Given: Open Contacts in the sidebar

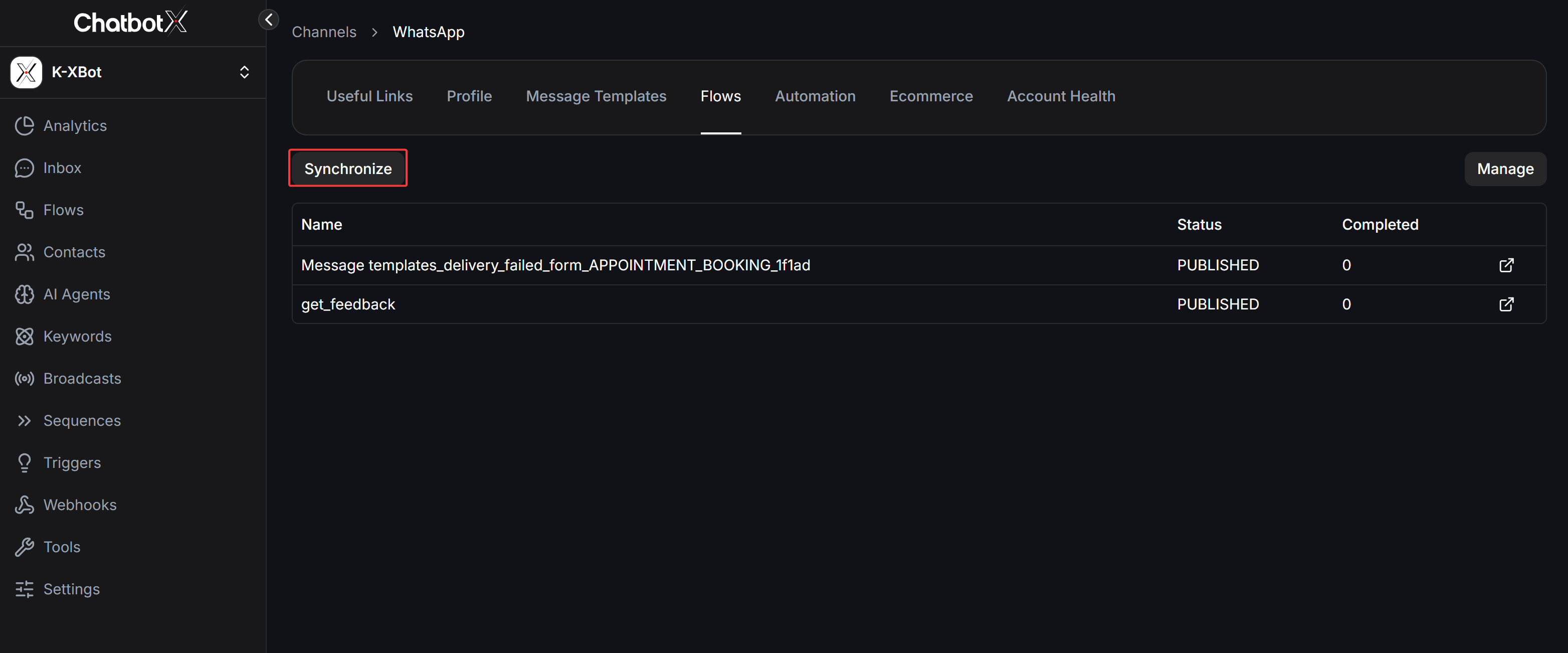Looking at the screenshot, I should [74, 252].
